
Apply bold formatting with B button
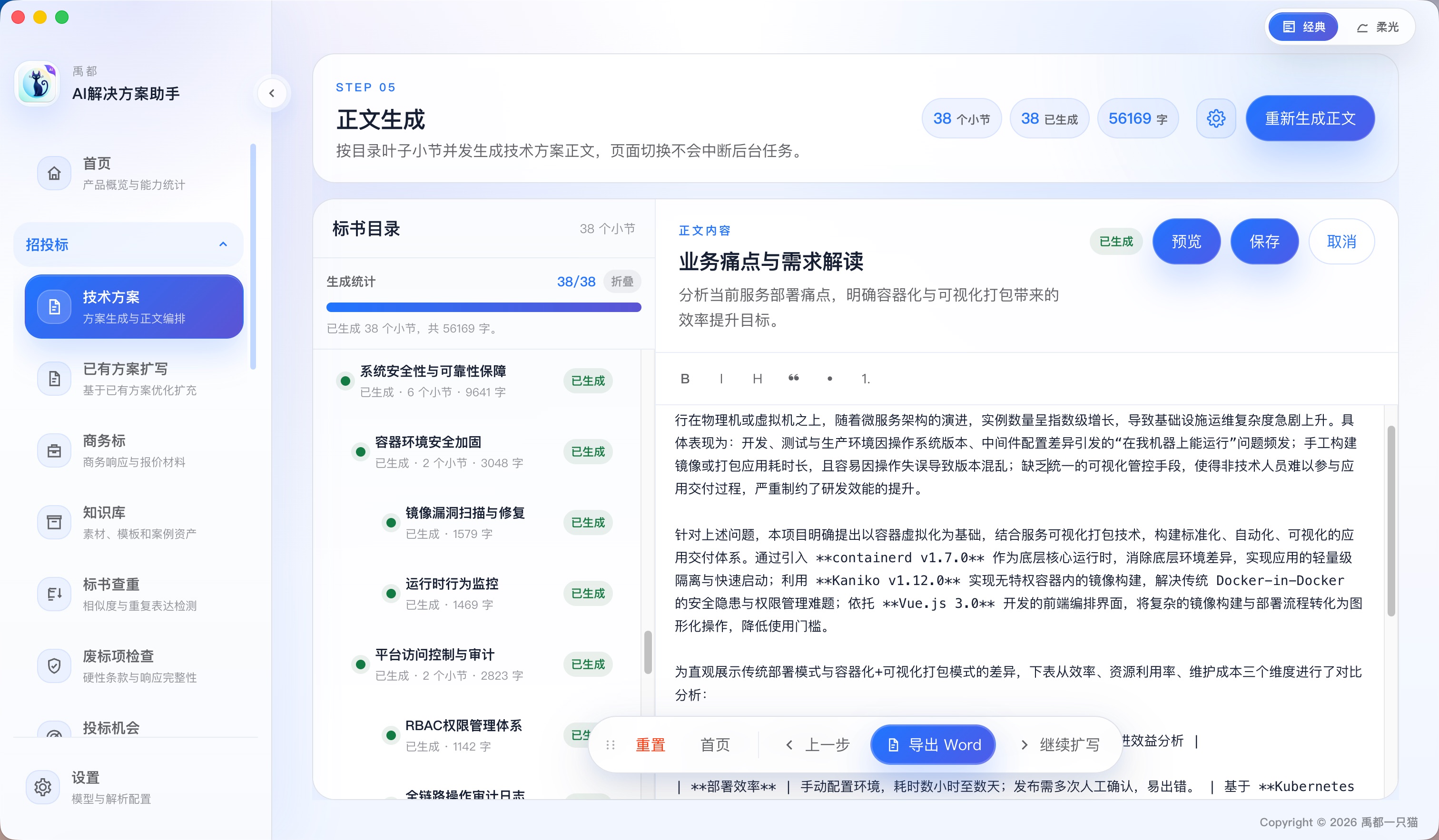[685, 378]
